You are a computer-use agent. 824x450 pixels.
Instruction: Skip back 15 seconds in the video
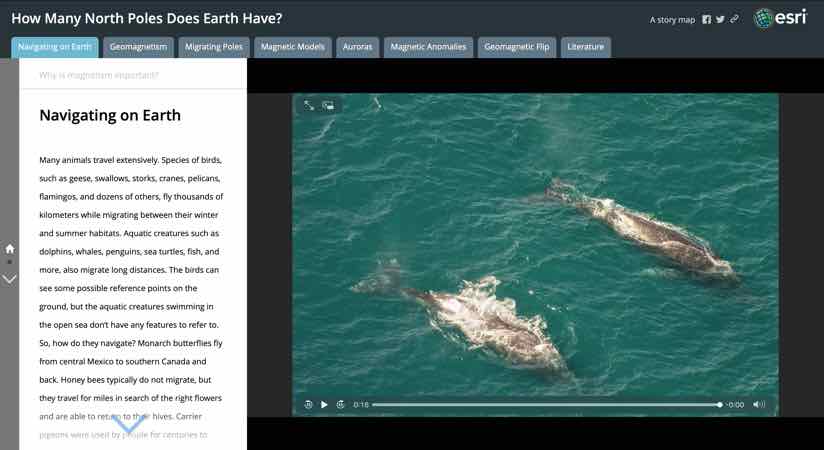(308, 404)
